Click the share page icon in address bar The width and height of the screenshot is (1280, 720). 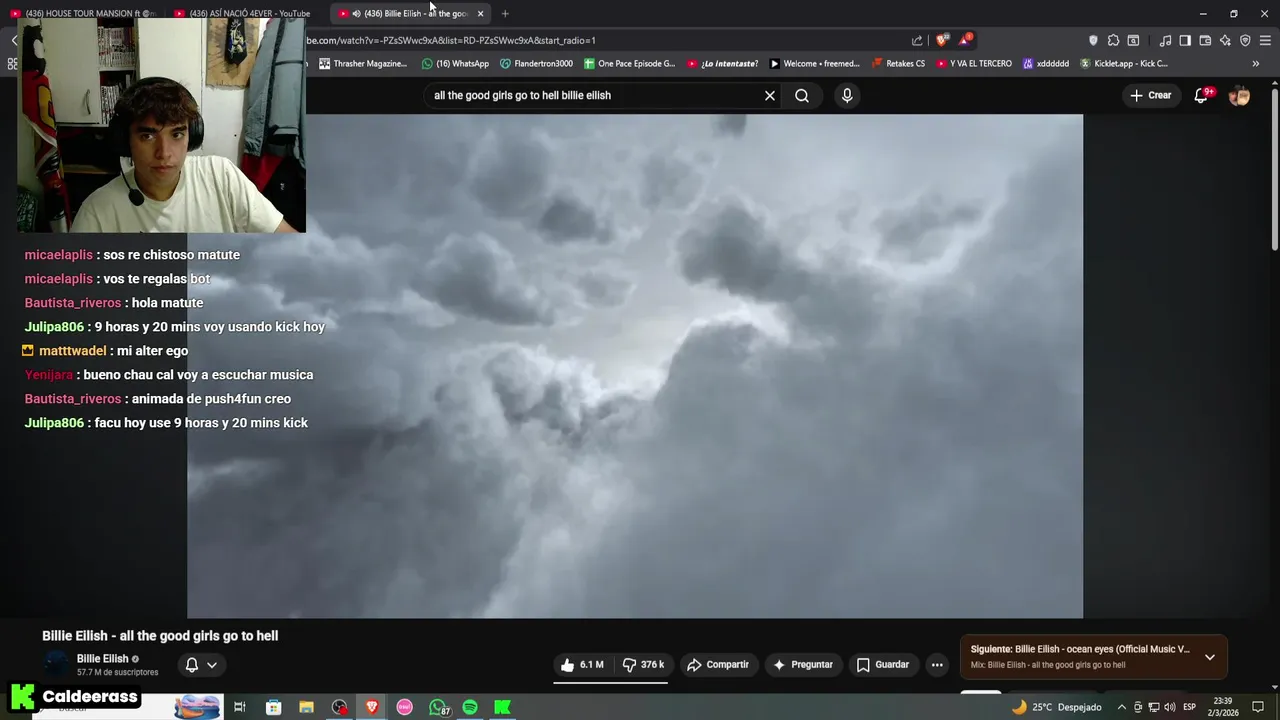click(x=917, y=41)
